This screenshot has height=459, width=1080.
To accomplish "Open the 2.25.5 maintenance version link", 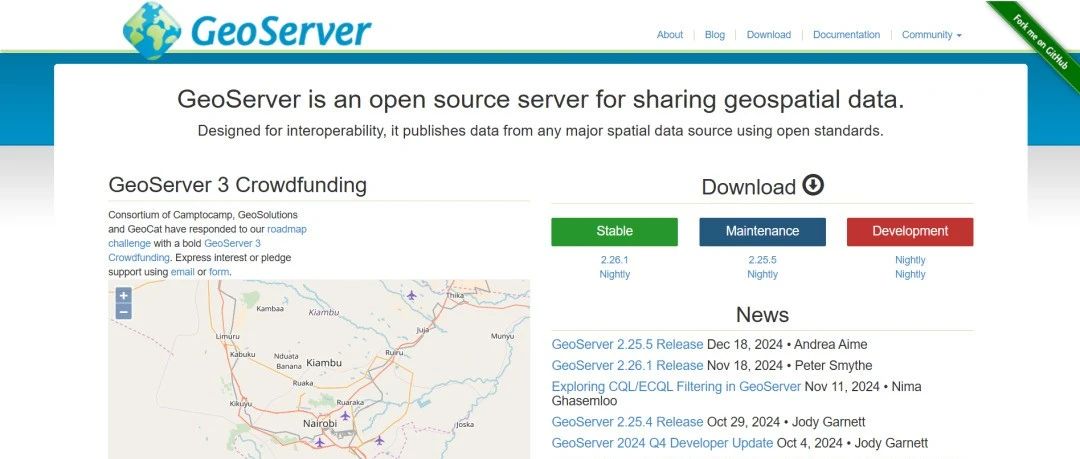I will tap(762, 260).
